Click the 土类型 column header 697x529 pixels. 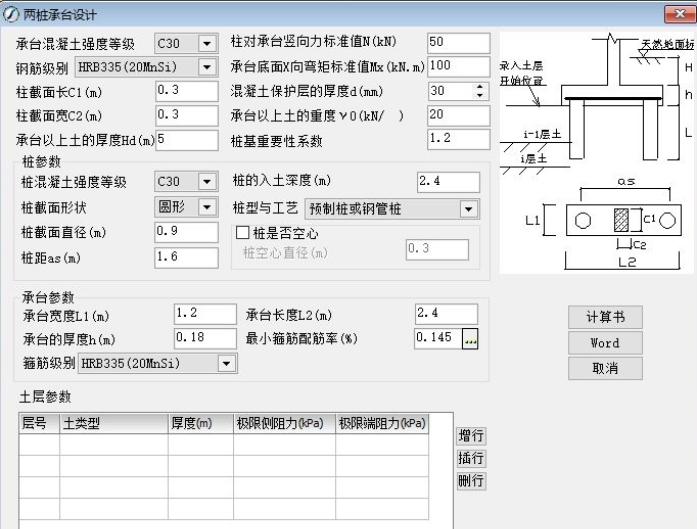(x=114, y=423)
